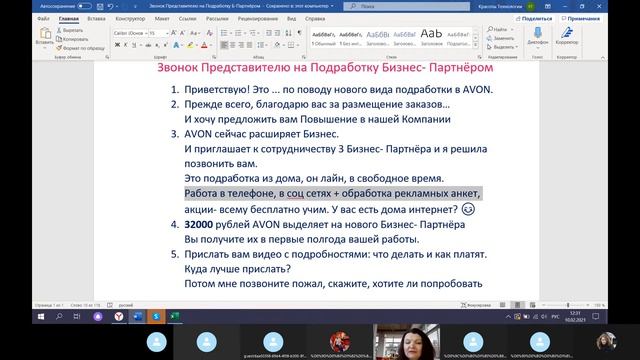Clear all formatting with eraser icon

[209, 33]
